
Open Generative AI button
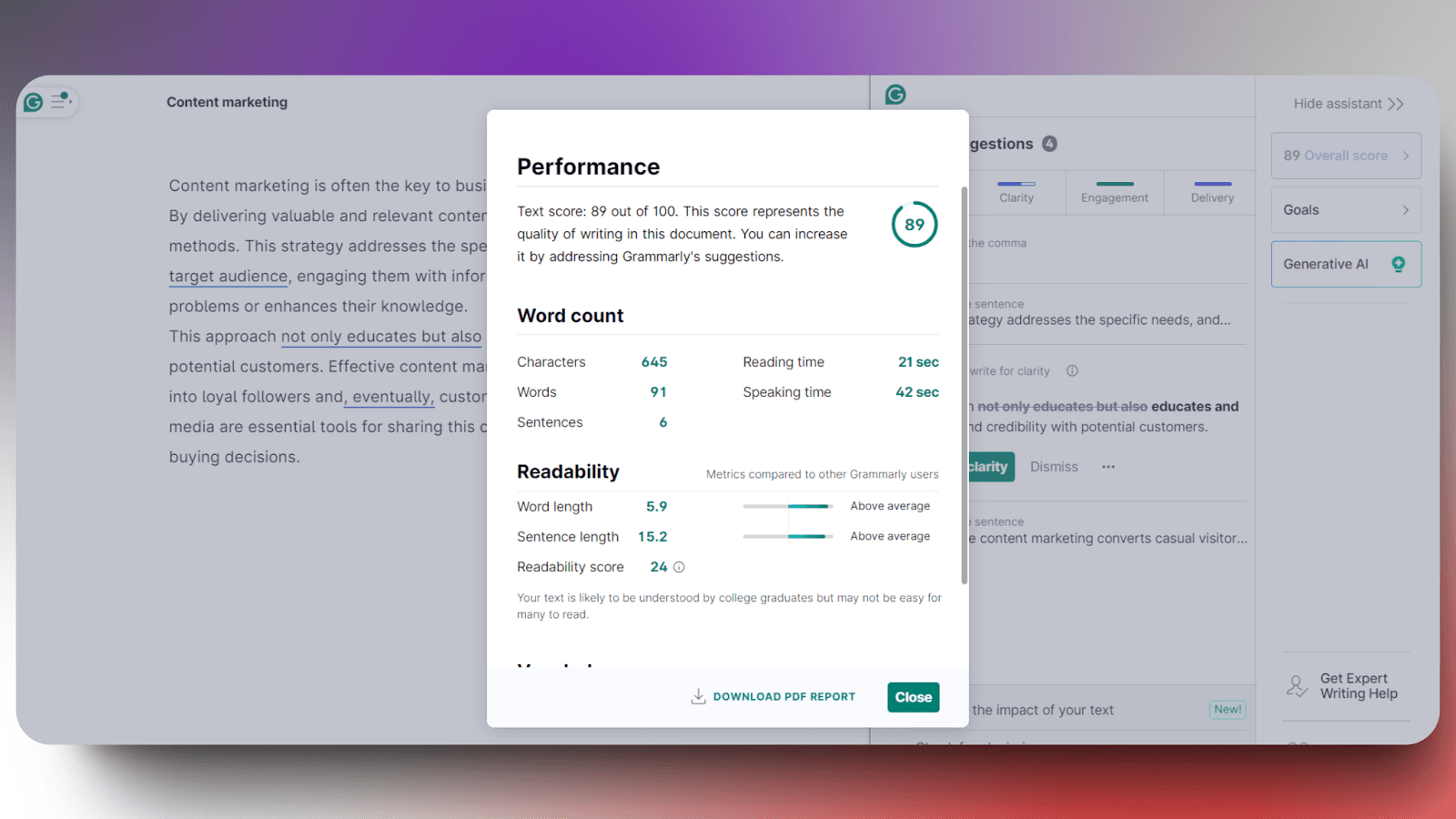tap(1346, 264)
